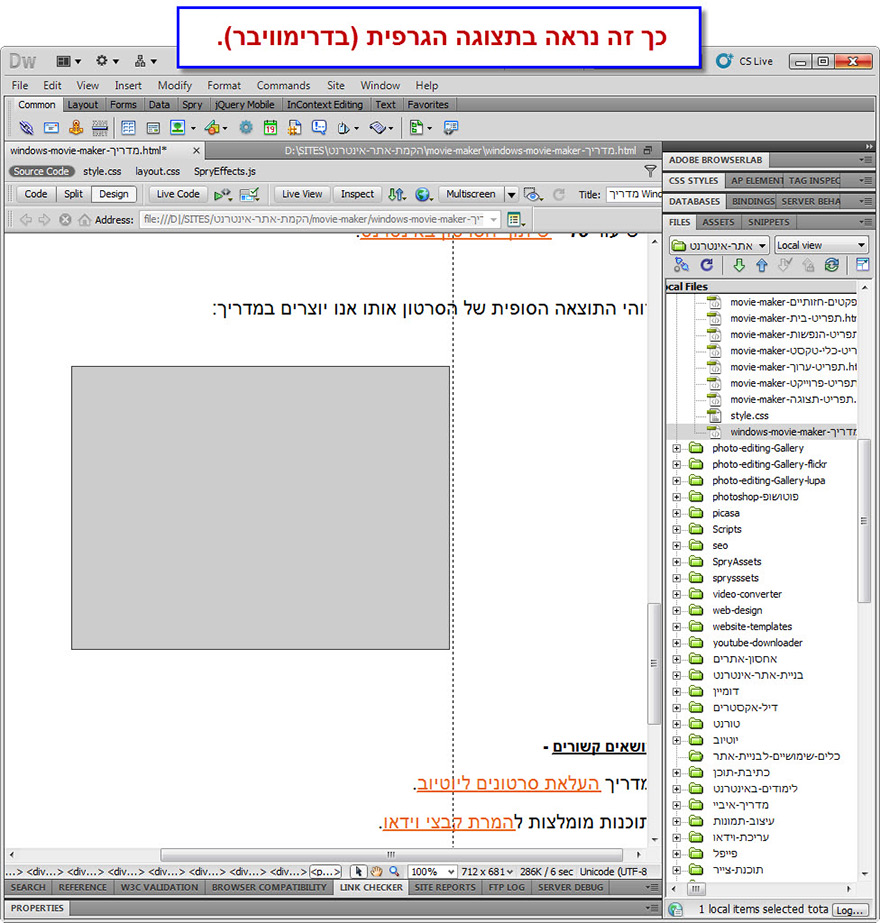Insert a Named Anchor

coord(76,127)
